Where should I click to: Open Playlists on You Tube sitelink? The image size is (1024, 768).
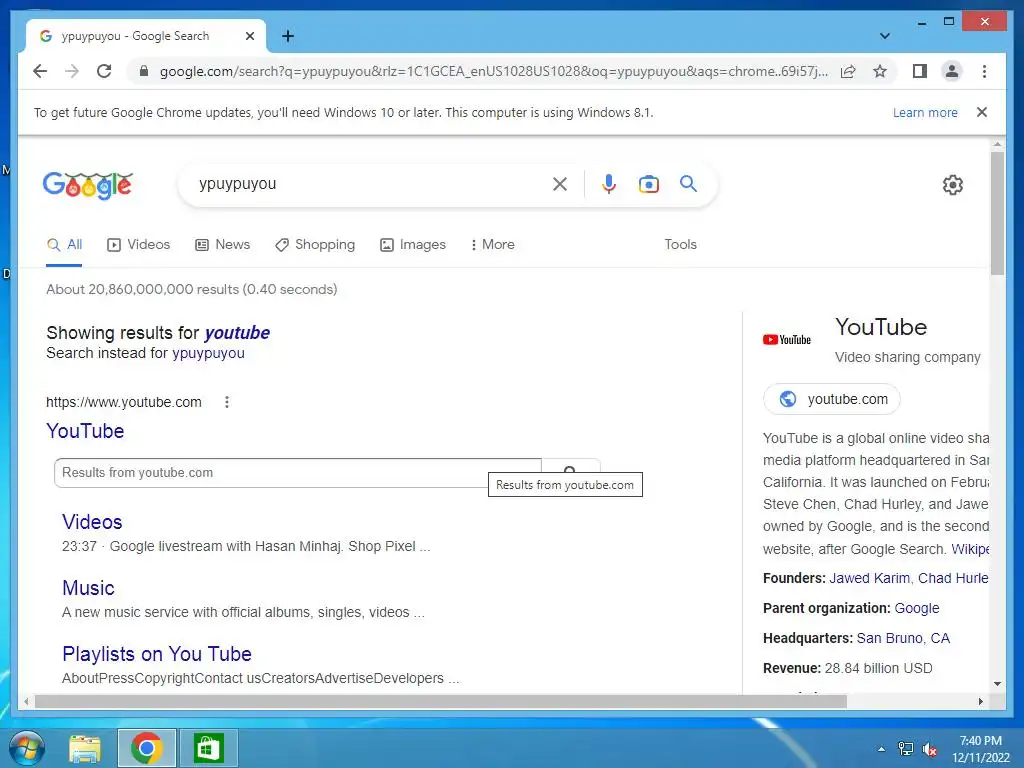point(157,654)
